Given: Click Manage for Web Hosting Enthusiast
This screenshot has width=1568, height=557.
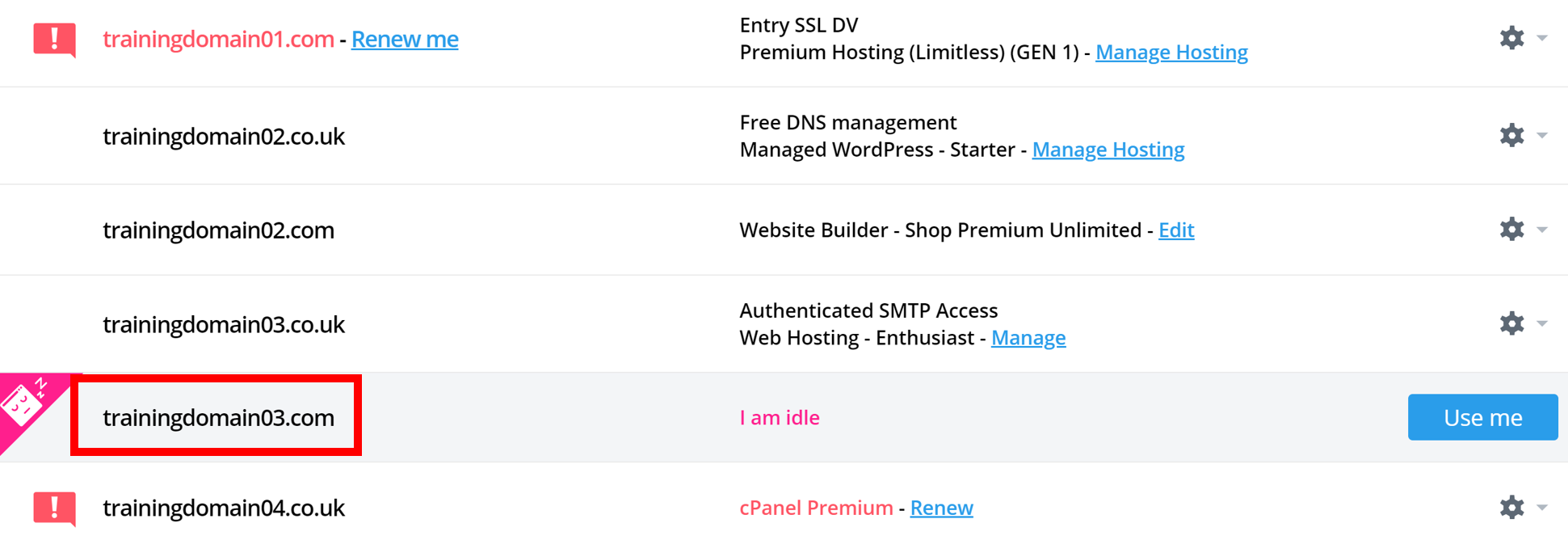Looking at the screenshot, I should tap(1028, 337).
